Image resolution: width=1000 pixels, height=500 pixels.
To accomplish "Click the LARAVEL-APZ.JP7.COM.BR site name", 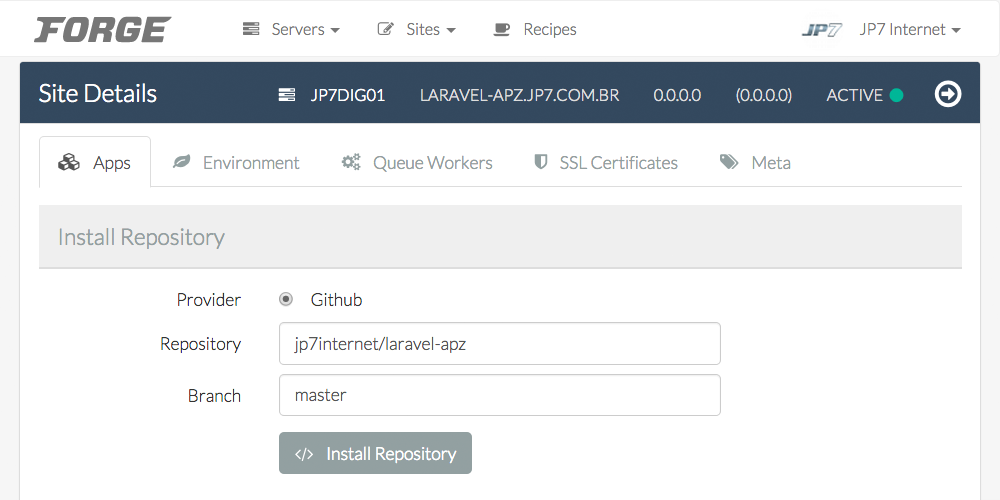I will click(520, 95).
